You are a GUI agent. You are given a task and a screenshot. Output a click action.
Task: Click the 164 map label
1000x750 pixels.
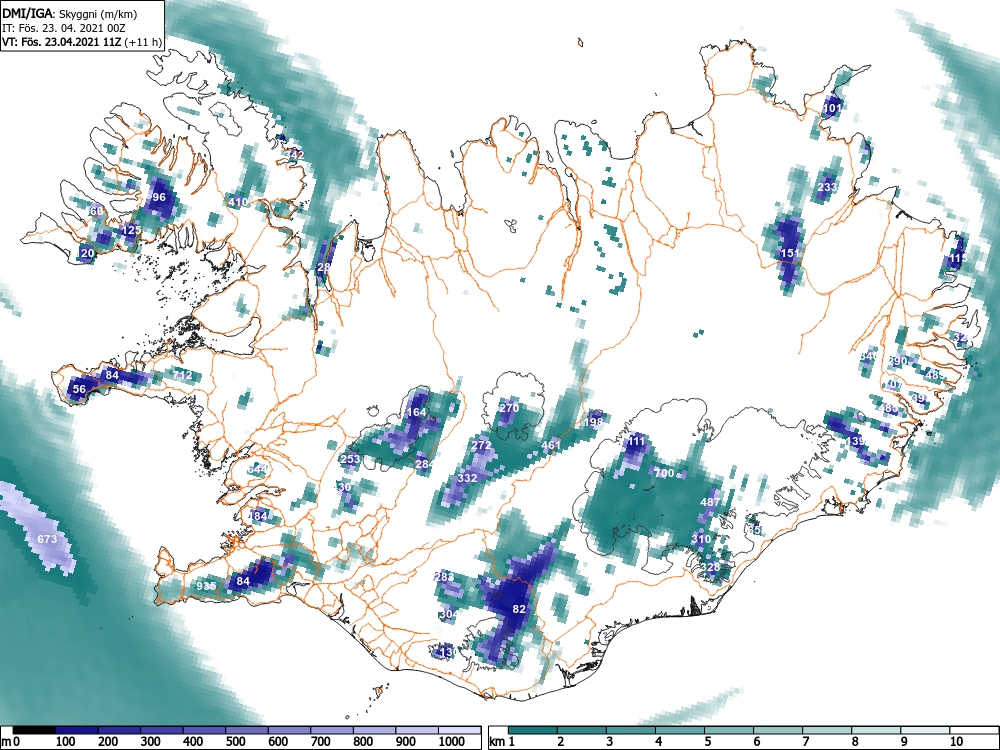(416, 412)
